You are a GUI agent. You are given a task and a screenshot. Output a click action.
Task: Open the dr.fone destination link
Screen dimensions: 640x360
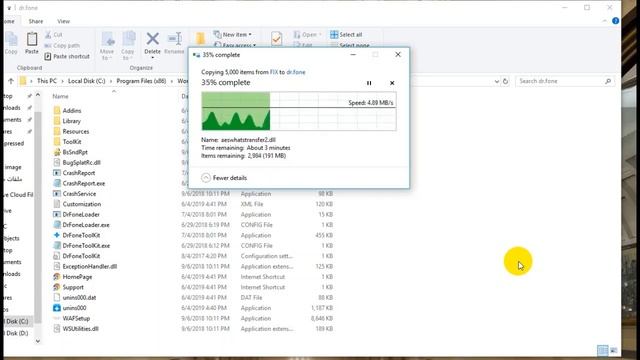[296, 72]
